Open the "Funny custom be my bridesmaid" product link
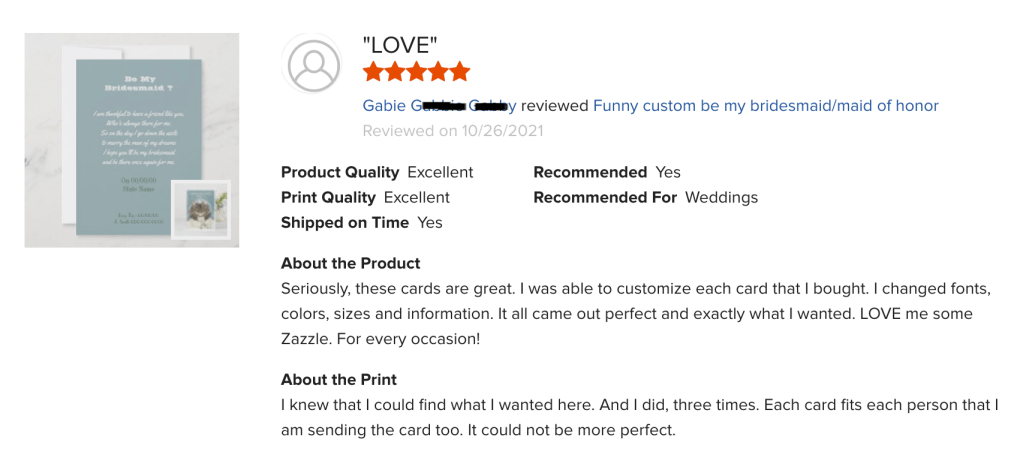This screenshot has height=464, width=1023. [765, 106]
